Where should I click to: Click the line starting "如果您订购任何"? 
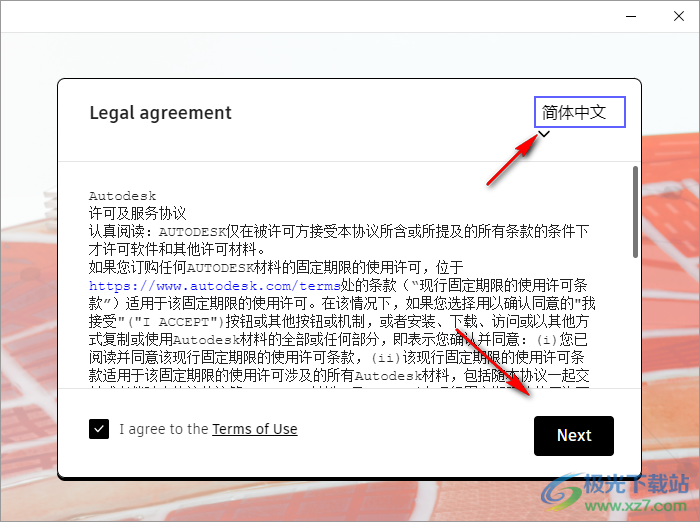pyautogui.click(x=276, y=267)
